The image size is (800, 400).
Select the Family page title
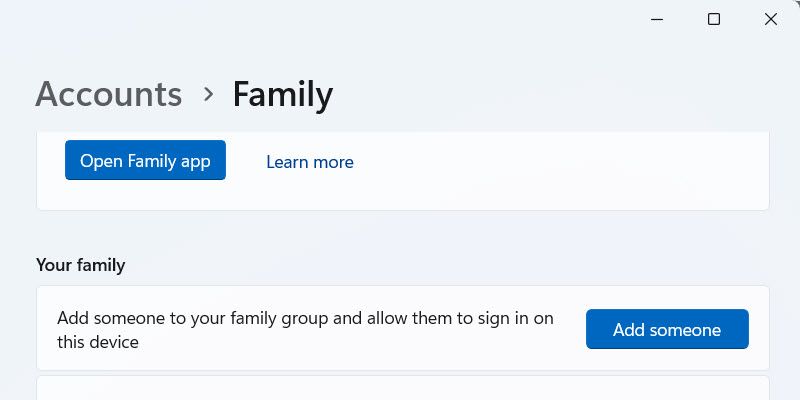click(x=283, y=94)
